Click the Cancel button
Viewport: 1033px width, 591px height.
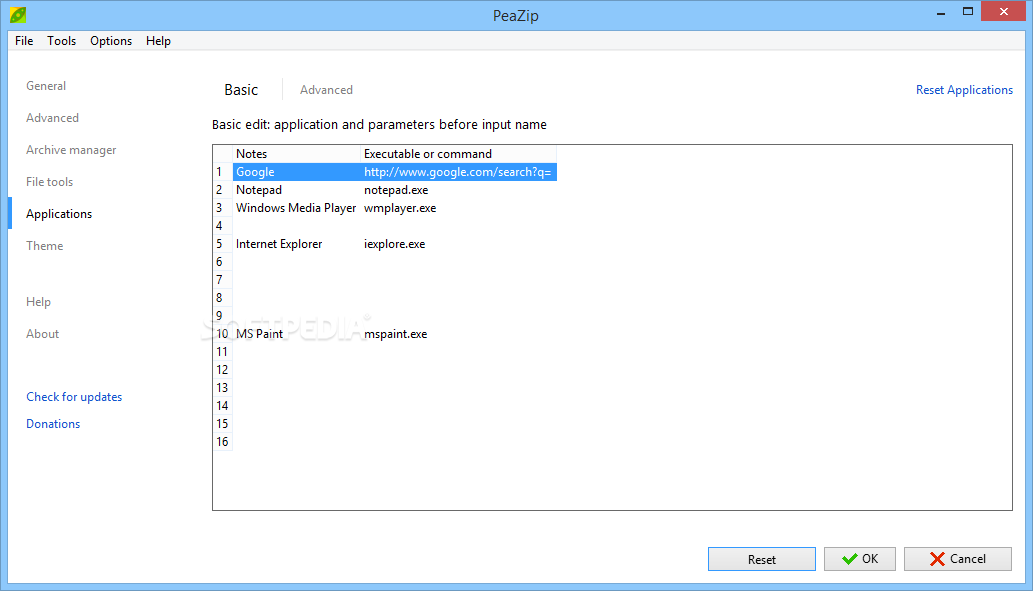pos(957,559)
